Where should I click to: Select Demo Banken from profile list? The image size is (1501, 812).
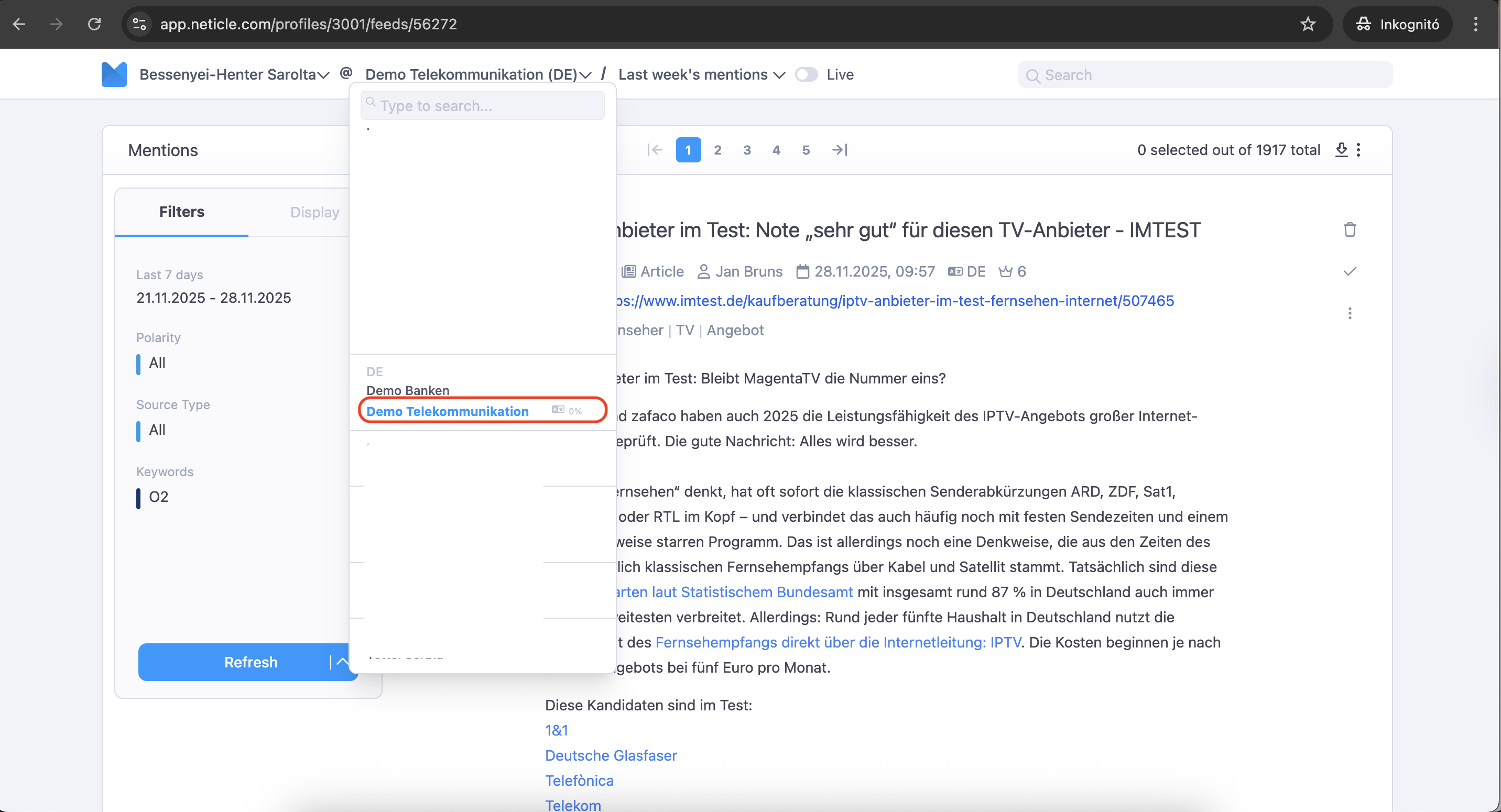point(407,390)
